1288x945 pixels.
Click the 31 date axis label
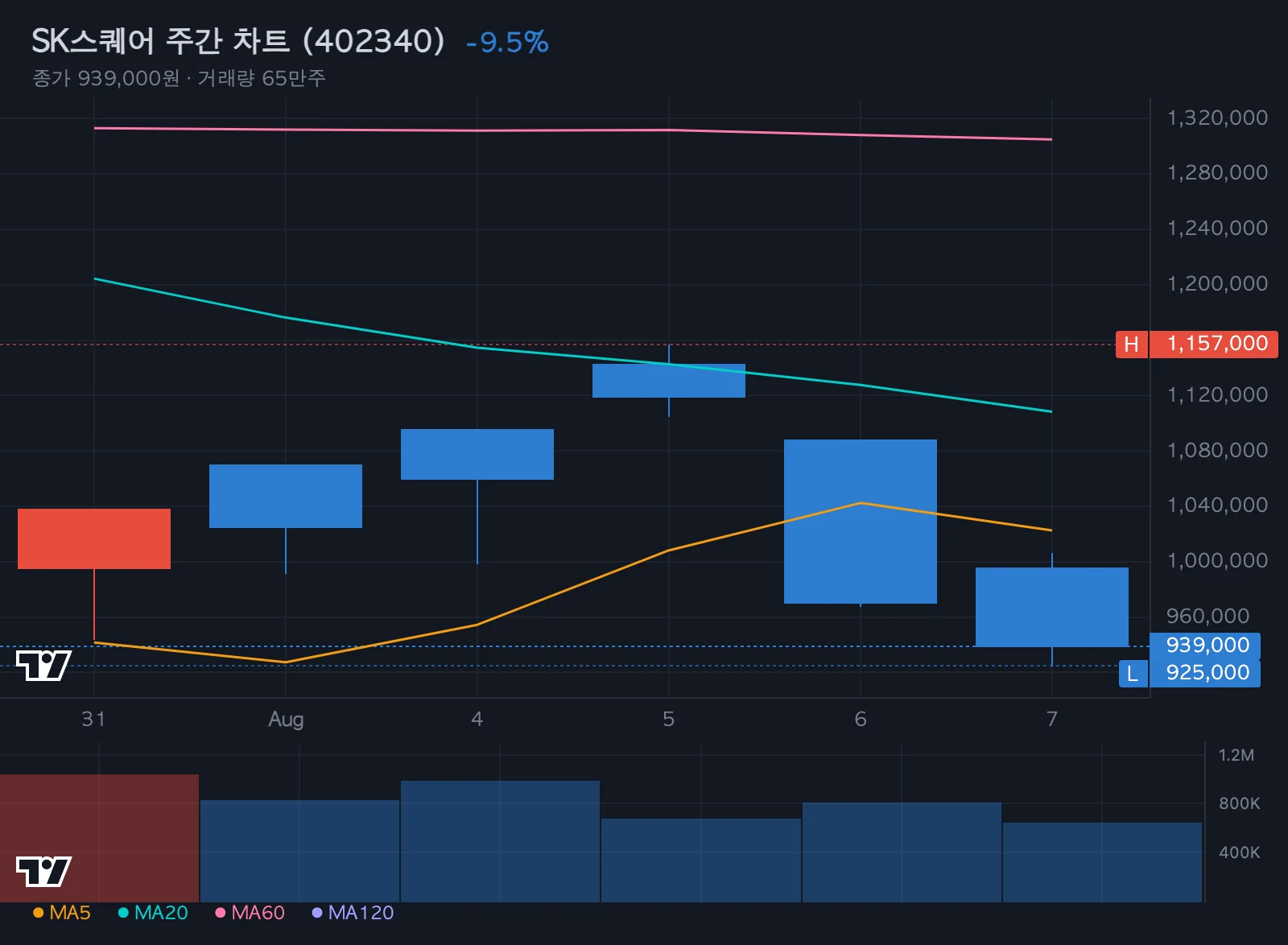93,719
